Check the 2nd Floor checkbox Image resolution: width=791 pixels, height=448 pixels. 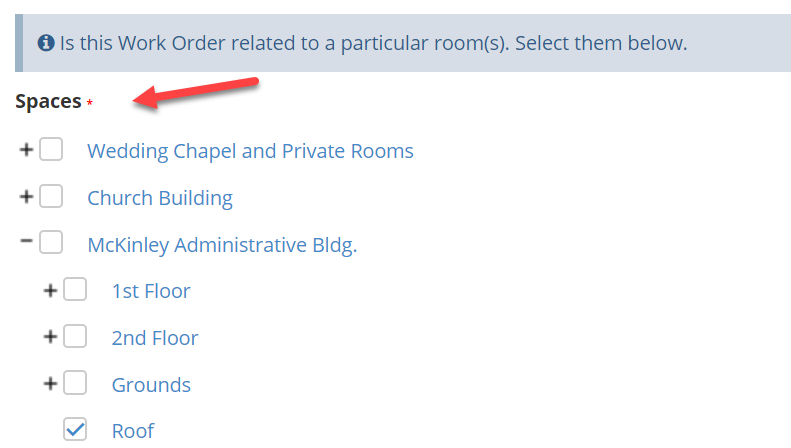coord(75,336)
